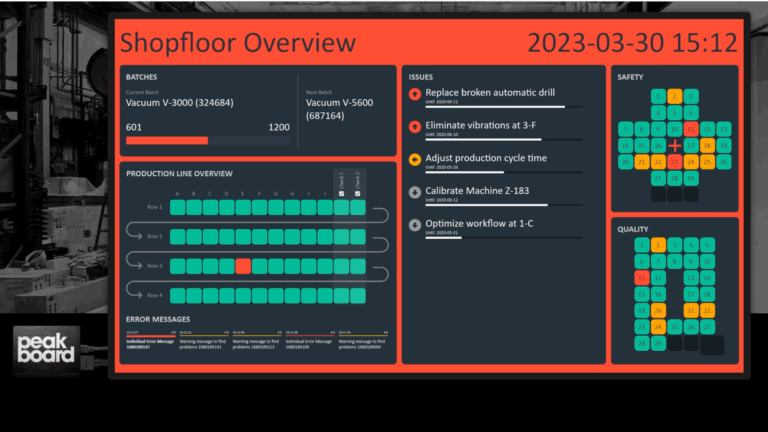This screenshot has width=768, height=432.
Task: Select red day 11 in Safety grid
Action: 691,130
